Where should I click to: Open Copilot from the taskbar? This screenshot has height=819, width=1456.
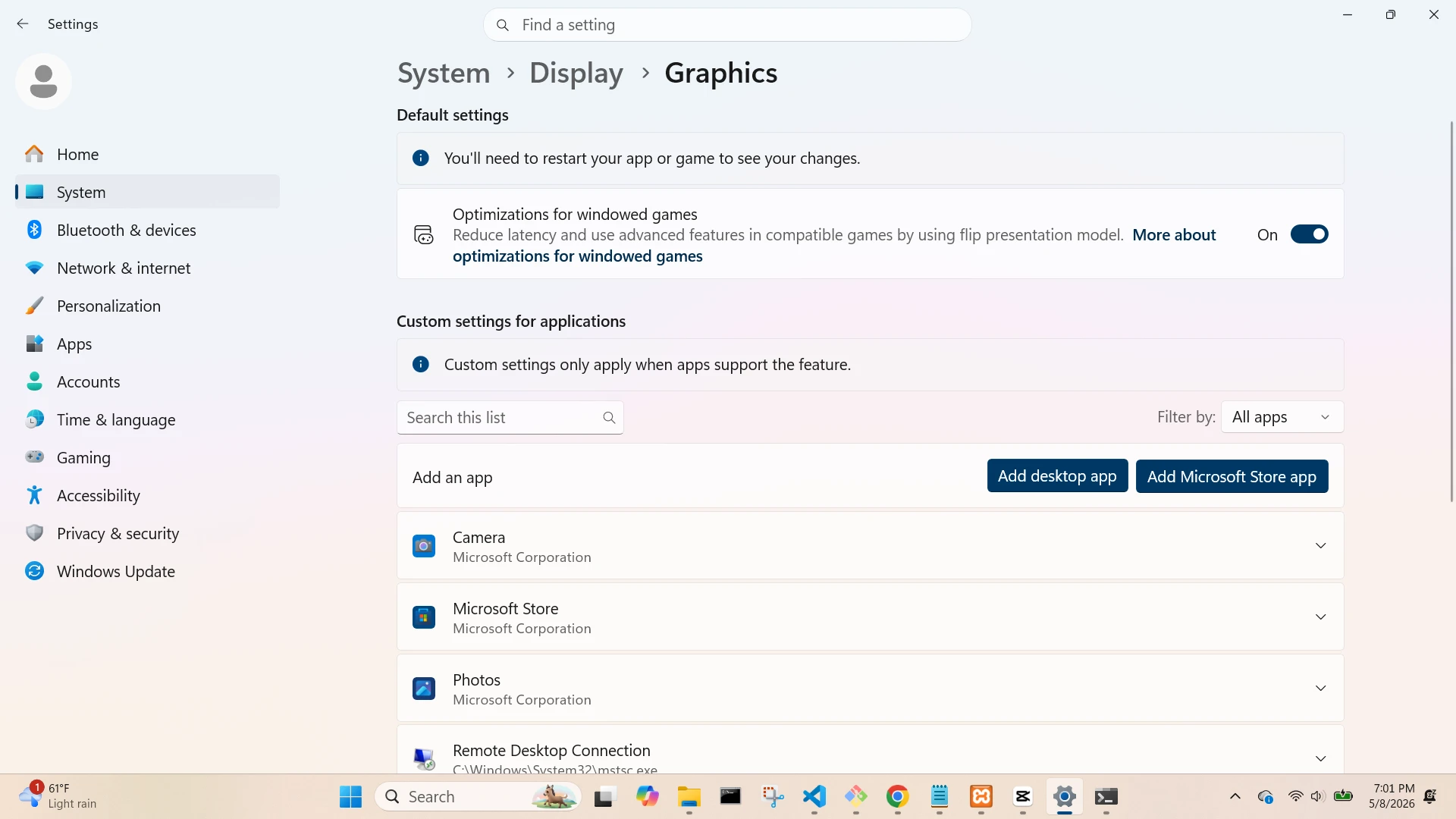click(647, 796)
